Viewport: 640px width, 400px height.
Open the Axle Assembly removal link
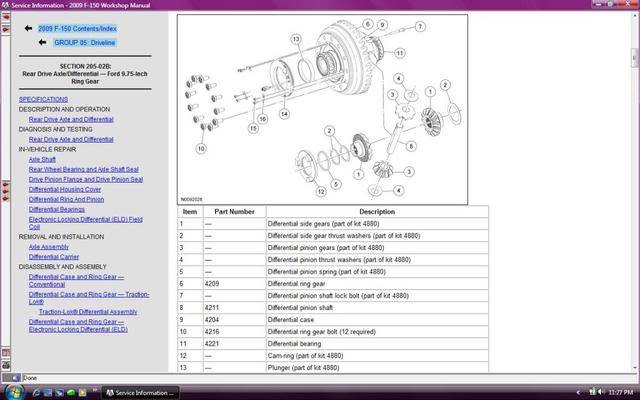[49, 247]
